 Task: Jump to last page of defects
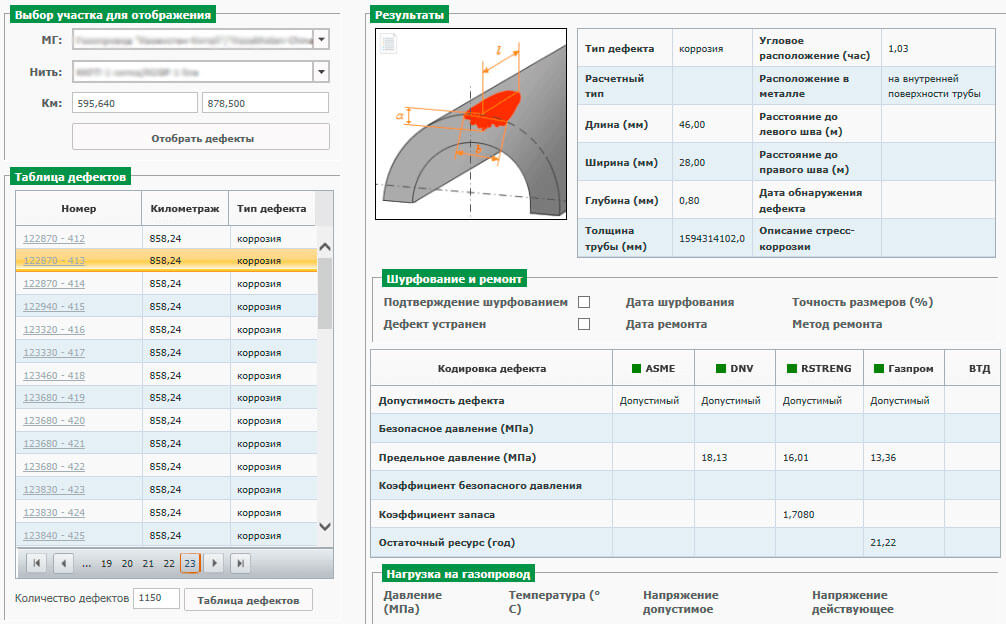point(241,563)
